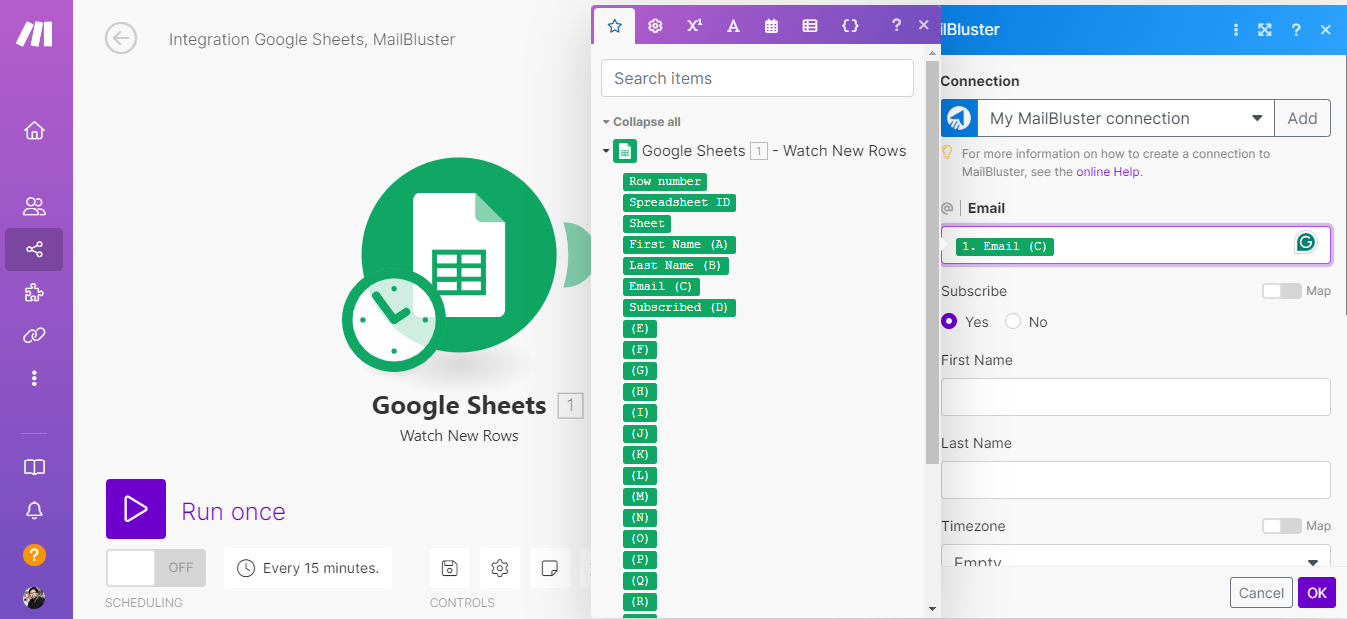Click the save scenario disk icon

point(449,568)
